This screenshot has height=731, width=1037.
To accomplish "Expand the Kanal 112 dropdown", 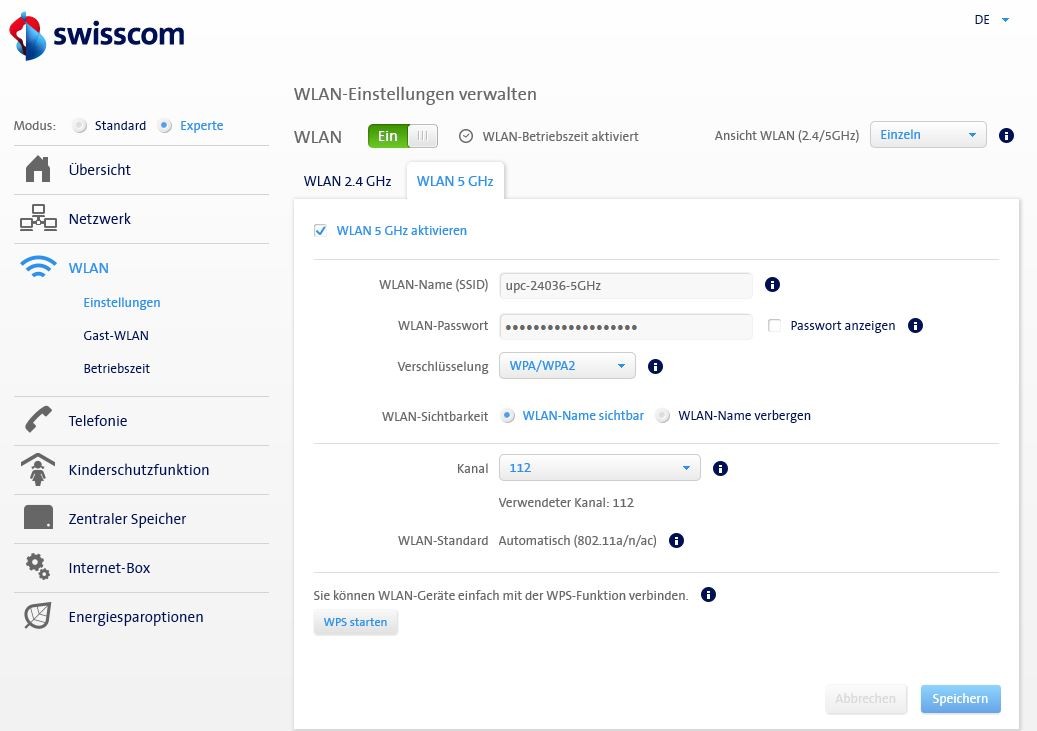I will pos(599,468).
